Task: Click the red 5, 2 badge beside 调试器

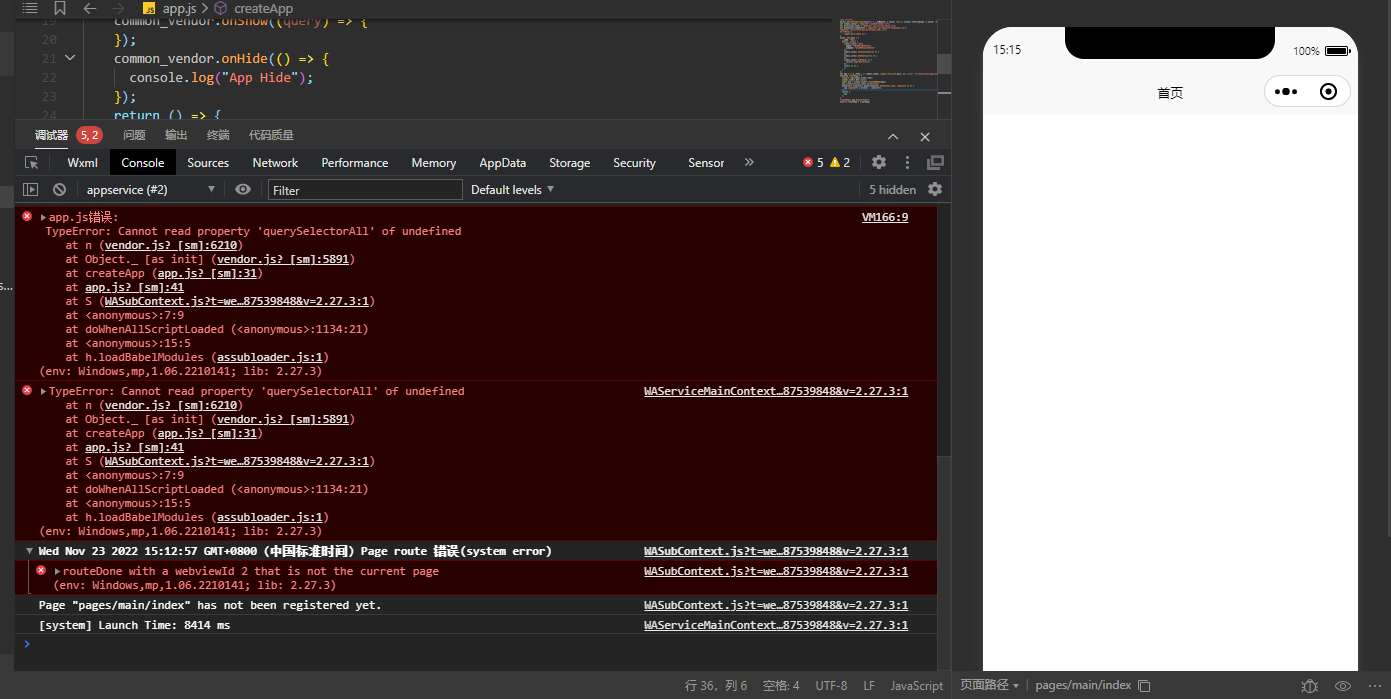Action: point(89,135)
